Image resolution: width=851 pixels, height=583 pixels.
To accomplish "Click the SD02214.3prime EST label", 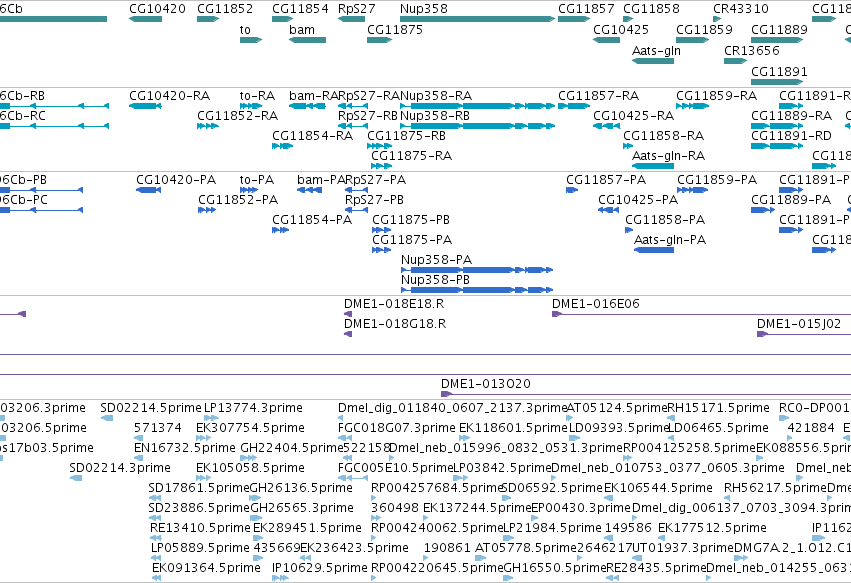I will 120,468.
